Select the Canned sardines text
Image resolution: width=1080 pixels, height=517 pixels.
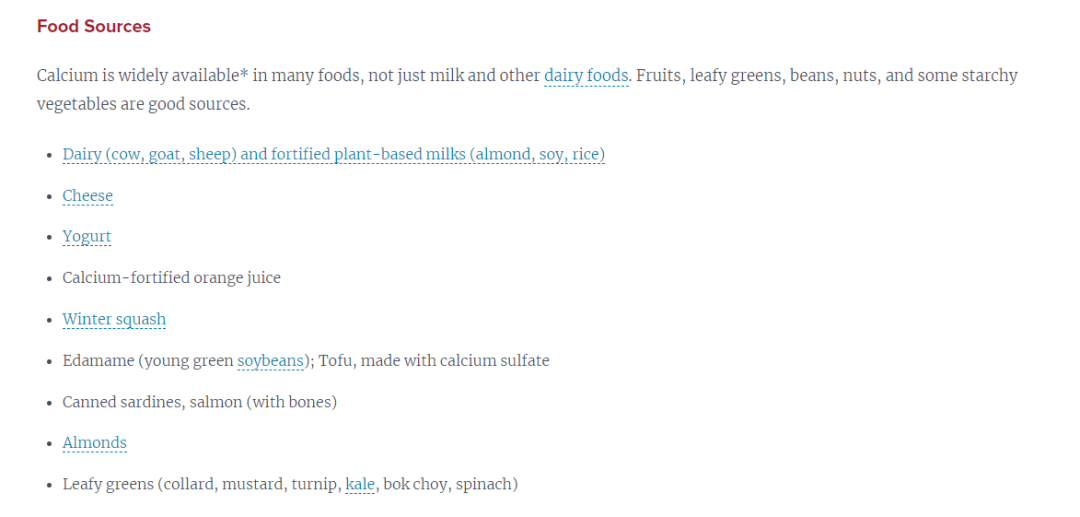pyautogui.click(x=120, y=401)
